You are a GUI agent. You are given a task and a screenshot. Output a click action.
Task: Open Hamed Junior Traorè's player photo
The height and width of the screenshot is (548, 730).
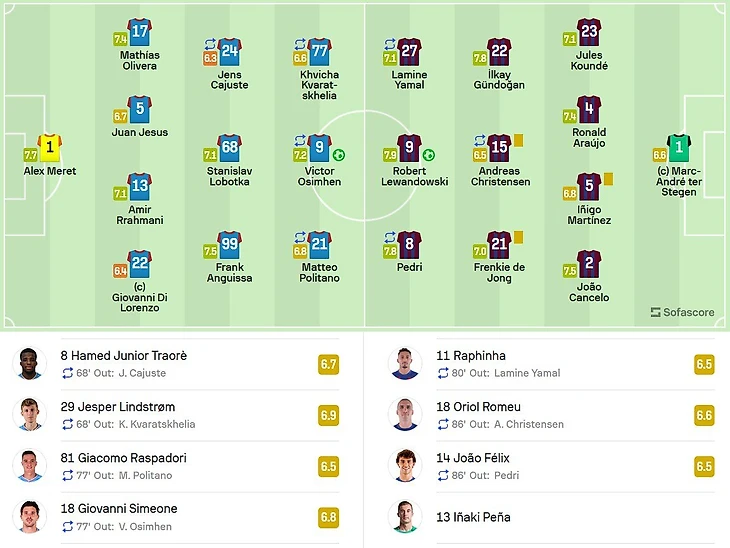tap(29, 364)
